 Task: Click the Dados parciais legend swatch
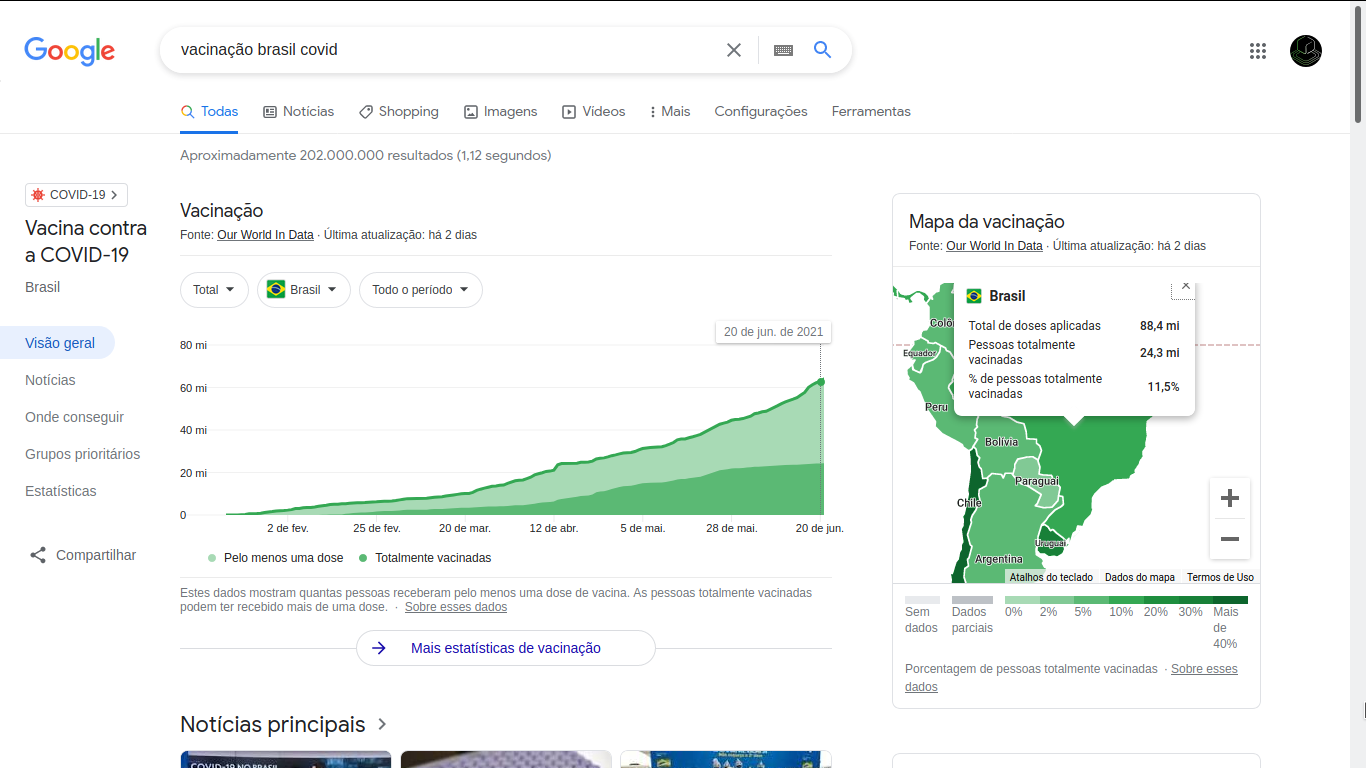coord(972,600)
